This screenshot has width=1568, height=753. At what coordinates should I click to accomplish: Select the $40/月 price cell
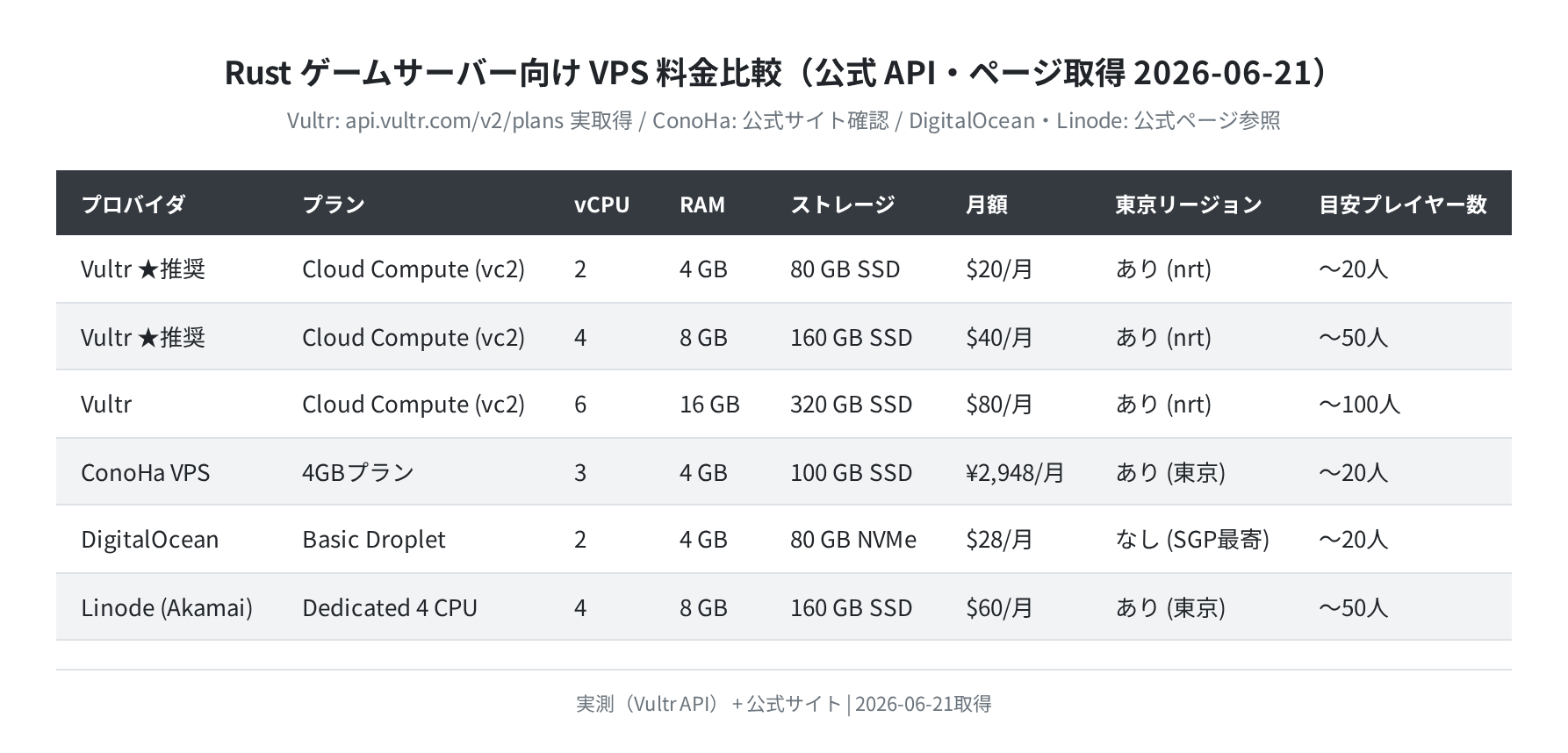tap(999, 337)
